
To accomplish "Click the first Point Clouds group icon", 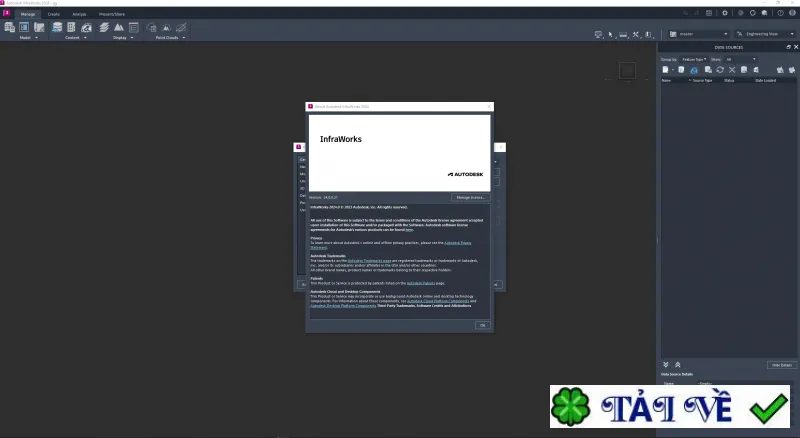I will point(152,28).
